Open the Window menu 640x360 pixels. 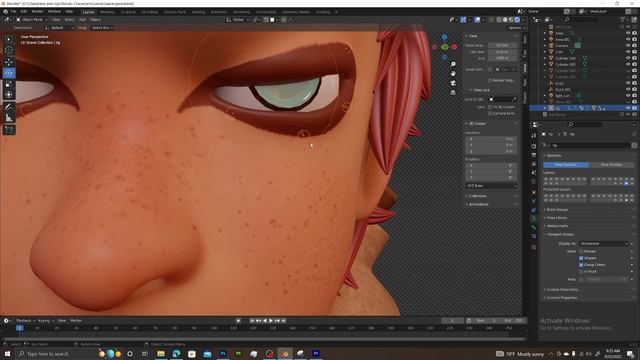(x=54, y=11)
